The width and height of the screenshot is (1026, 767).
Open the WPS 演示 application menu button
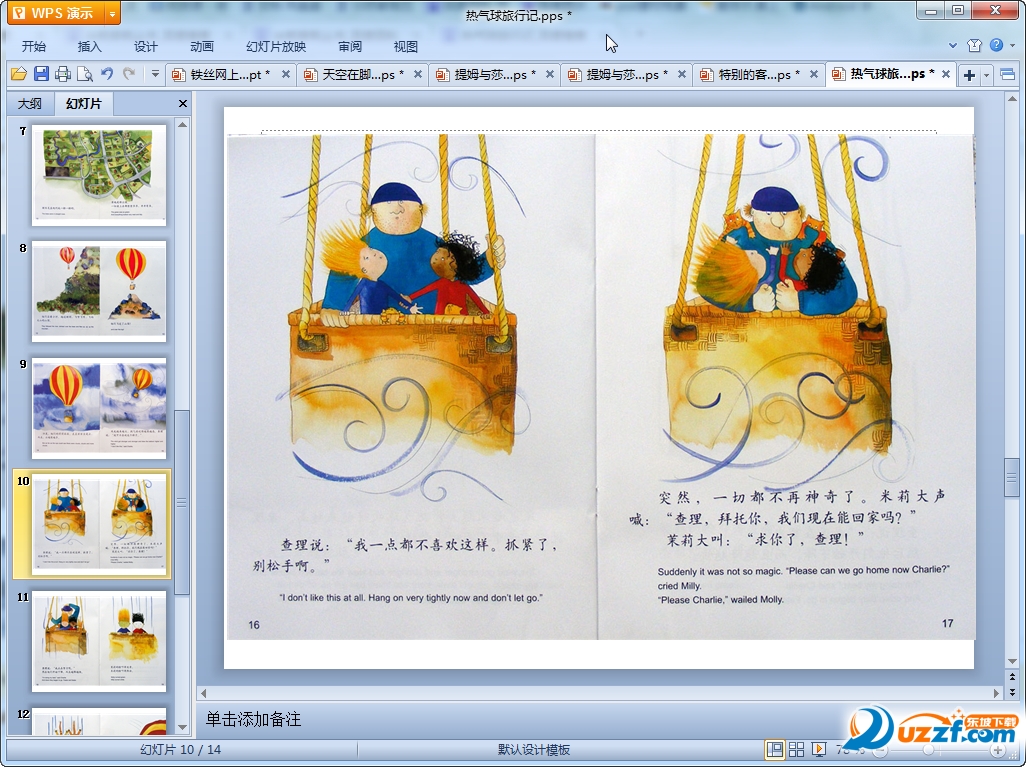[56, 12]
